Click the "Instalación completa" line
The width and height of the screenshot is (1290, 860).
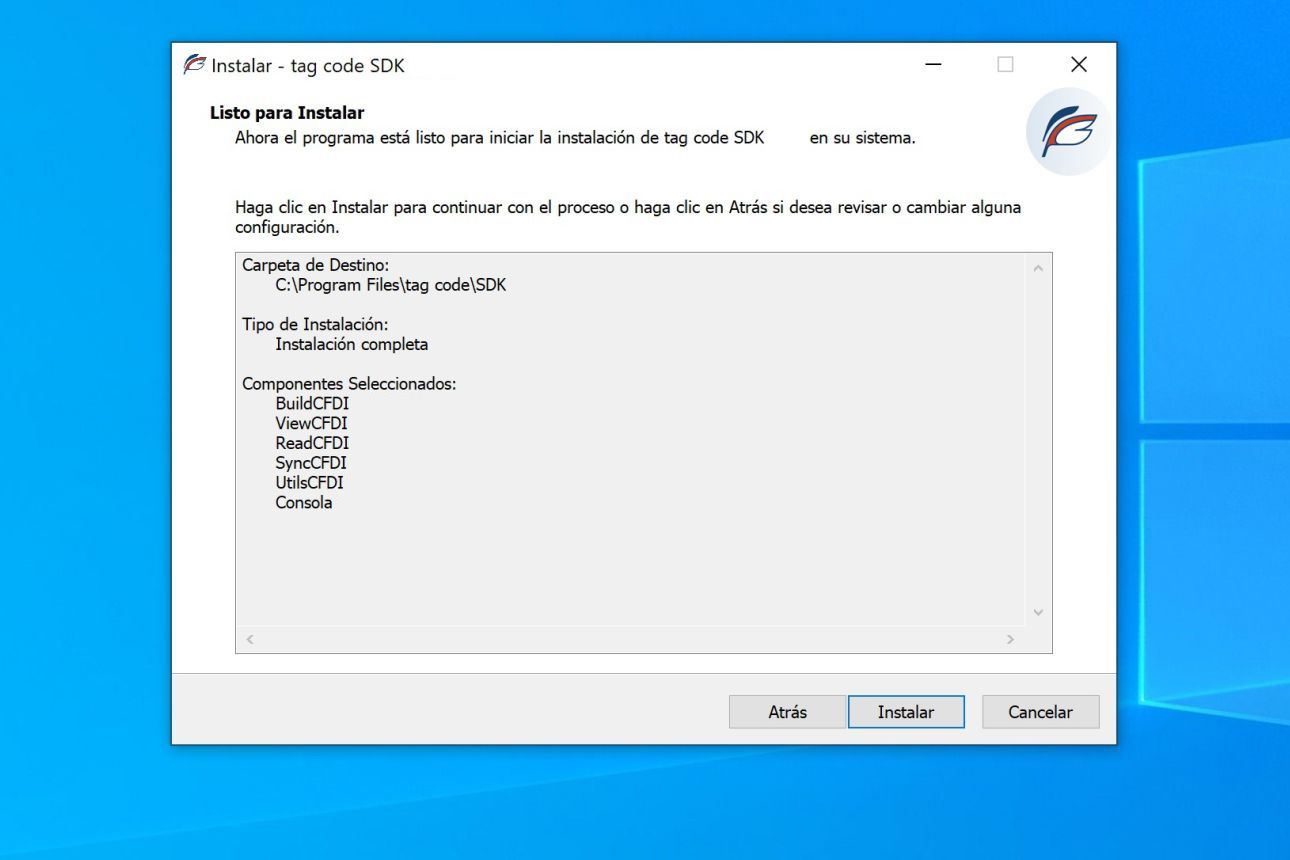(352, 344)
